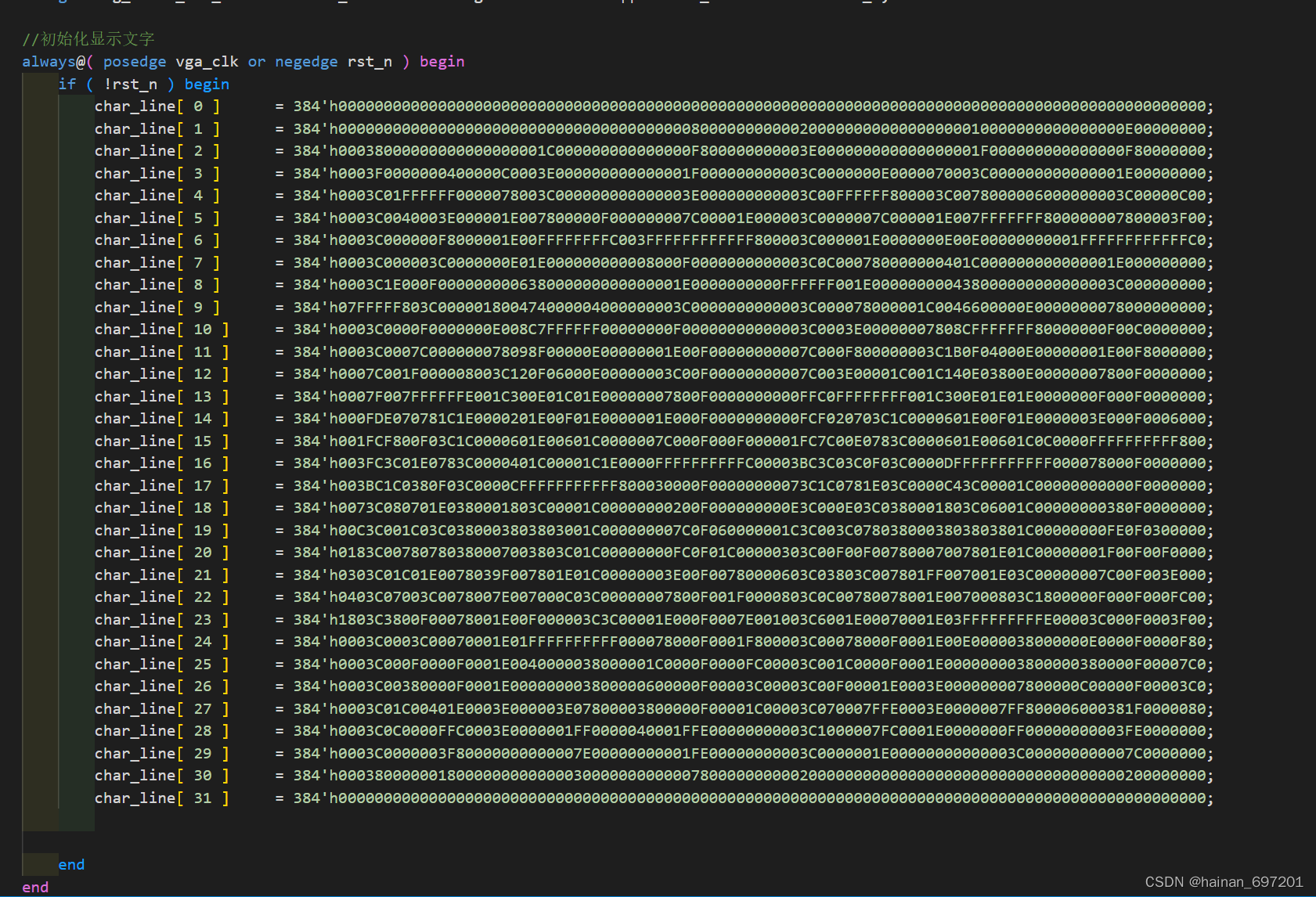The image size is (1316, 897).
Task: Click 'char_line[ 27 ]' assignment target
Action: tap(162, 708)
